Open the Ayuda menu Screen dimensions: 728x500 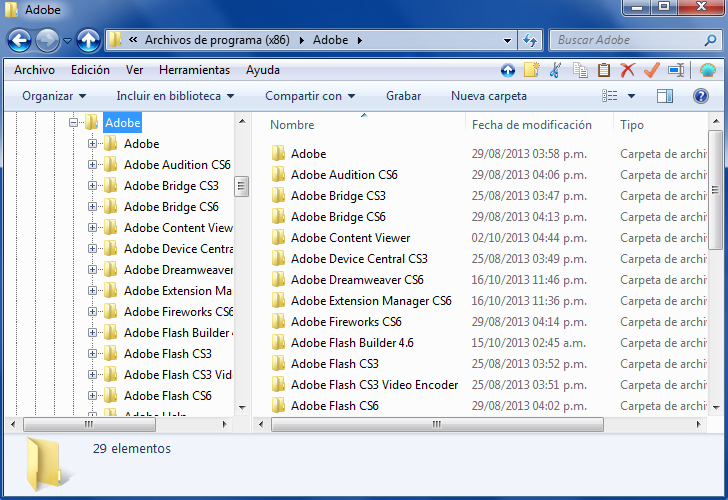pyautogui.click(x=263, y=70)
